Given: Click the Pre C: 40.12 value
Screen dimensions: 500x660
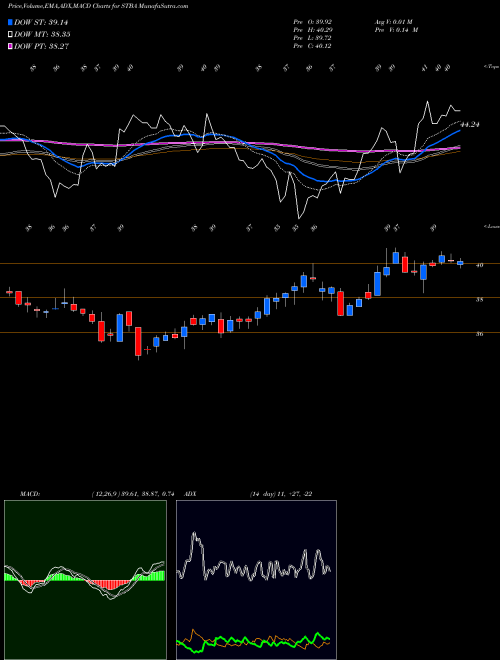Looking at the screenshot, I should point(312,46).
